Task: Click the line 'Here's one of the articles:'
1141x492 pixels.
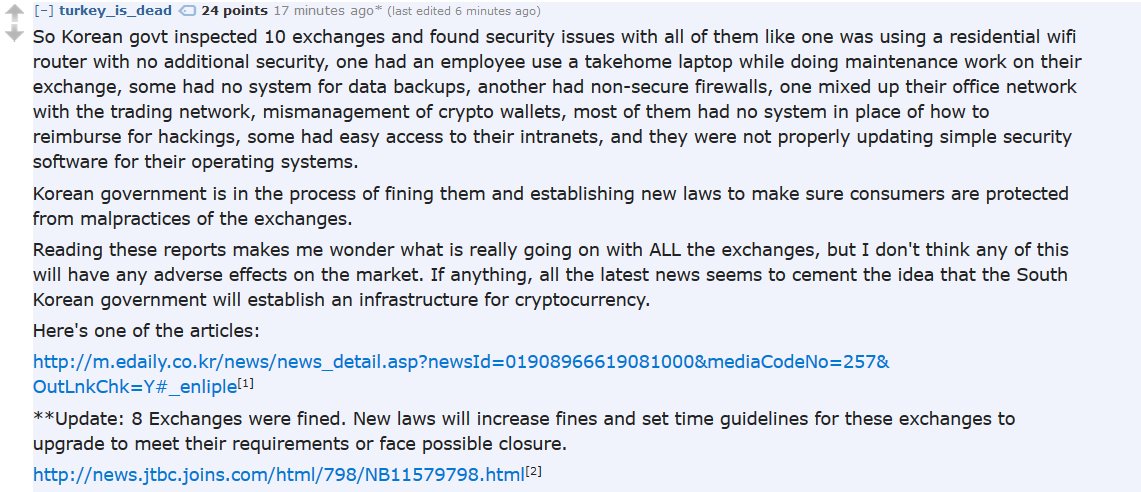Action: coord(146,331)
